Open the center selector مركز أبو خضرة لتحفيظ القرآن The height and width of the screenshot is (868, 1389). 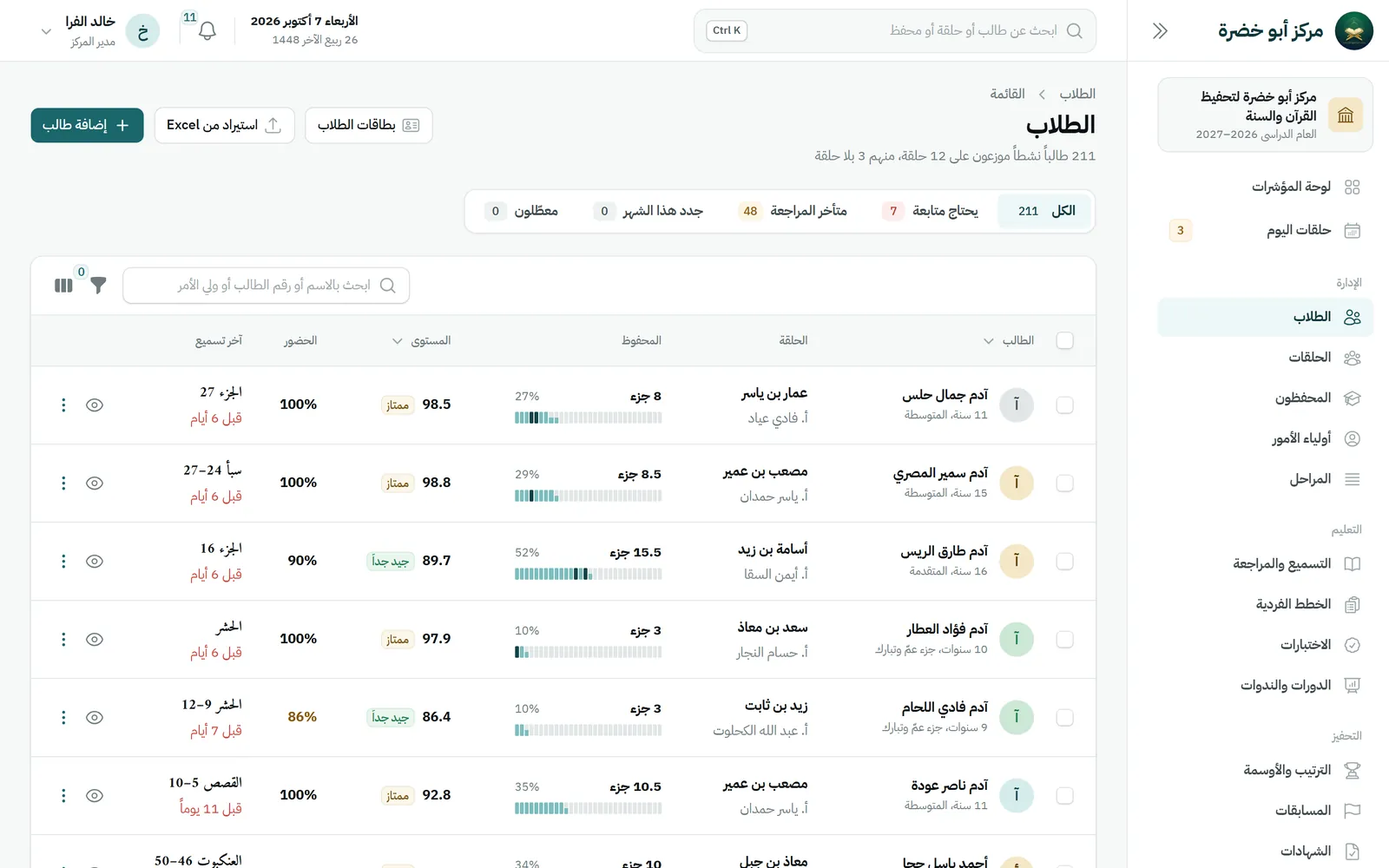click(x=1265, y=115)
